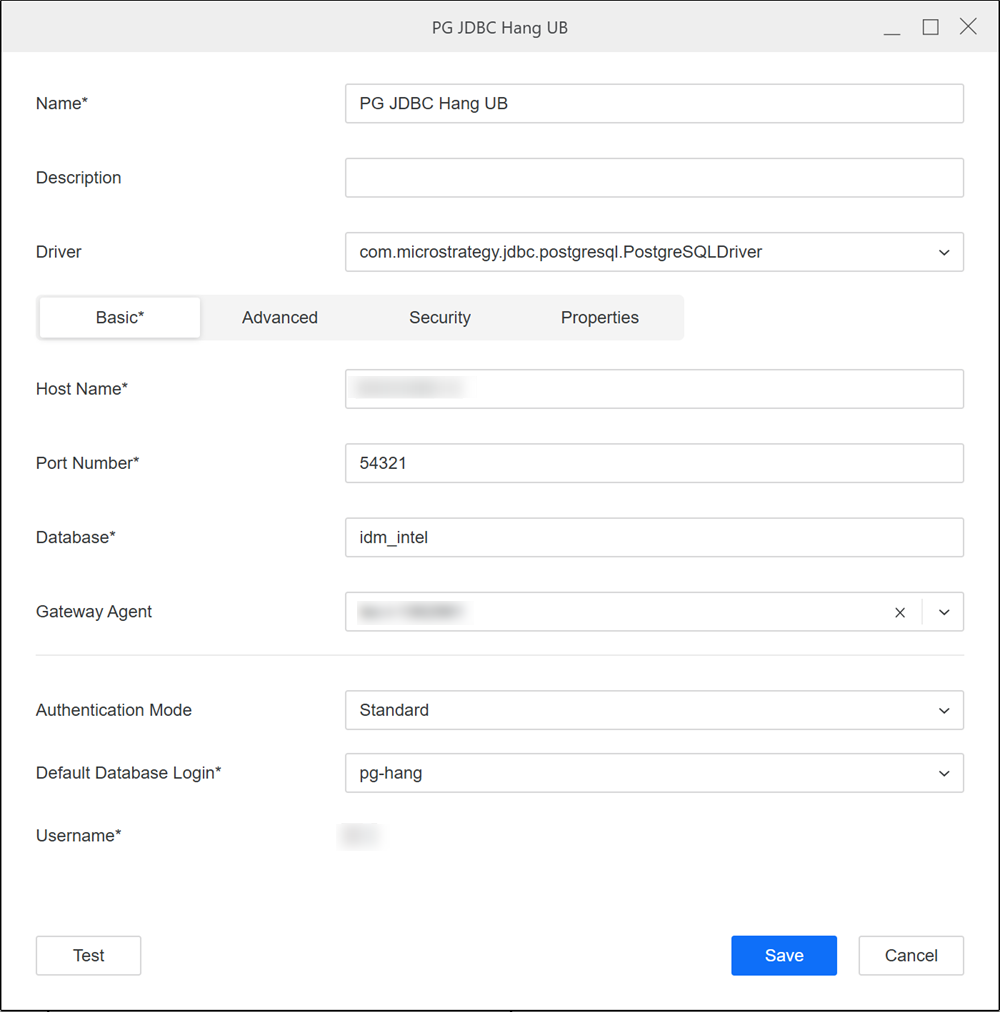
Task: Expand the Gateway Agent dropdown arrow
Action: (944, 613)
